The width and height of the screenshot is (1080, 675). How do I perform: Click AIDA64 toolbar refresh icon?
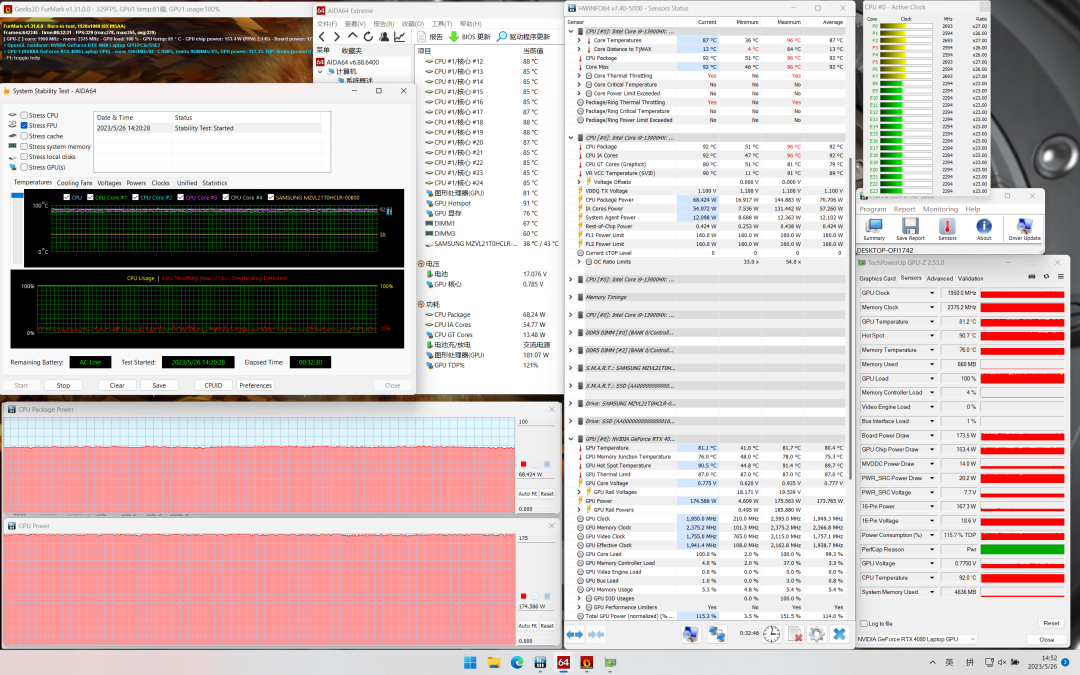367,37
